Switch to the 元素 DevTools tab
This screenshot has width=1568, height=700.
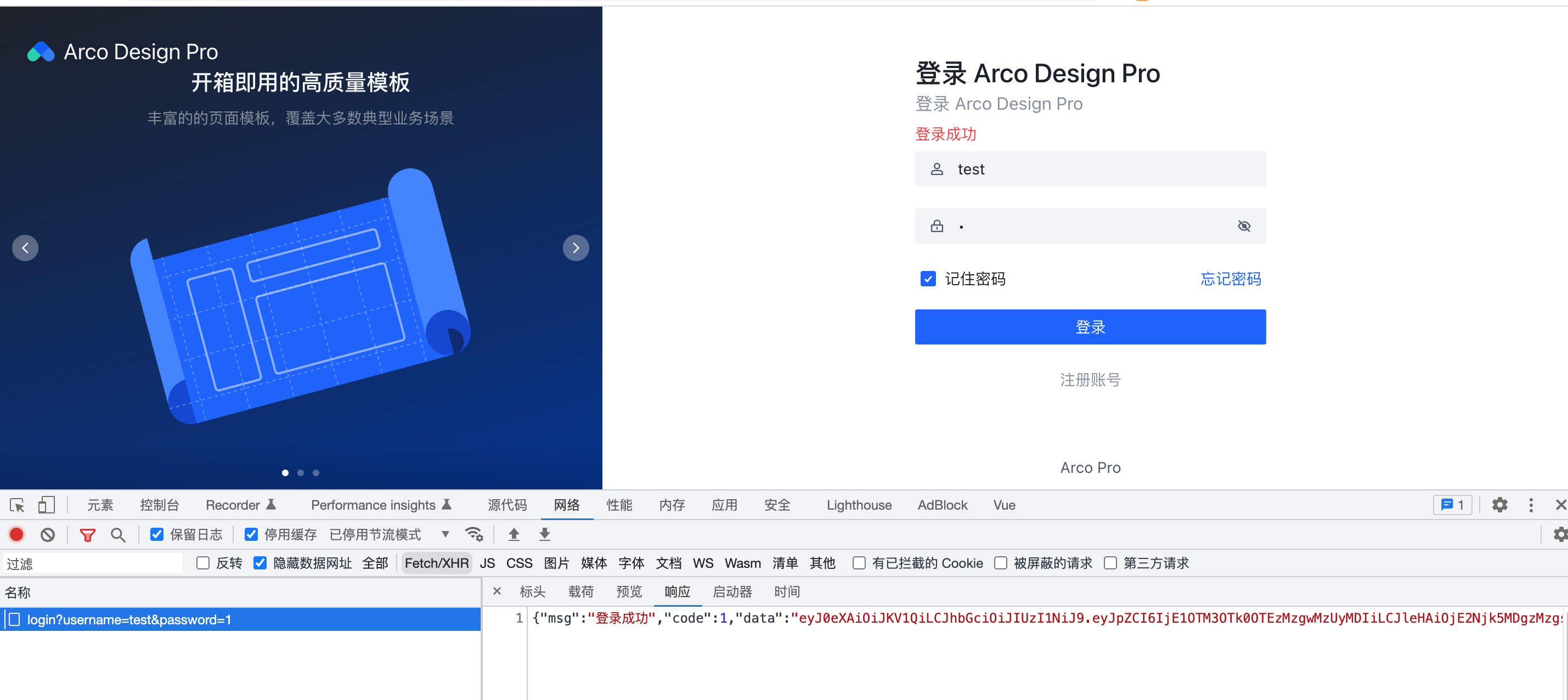click(x=100, y=505)
